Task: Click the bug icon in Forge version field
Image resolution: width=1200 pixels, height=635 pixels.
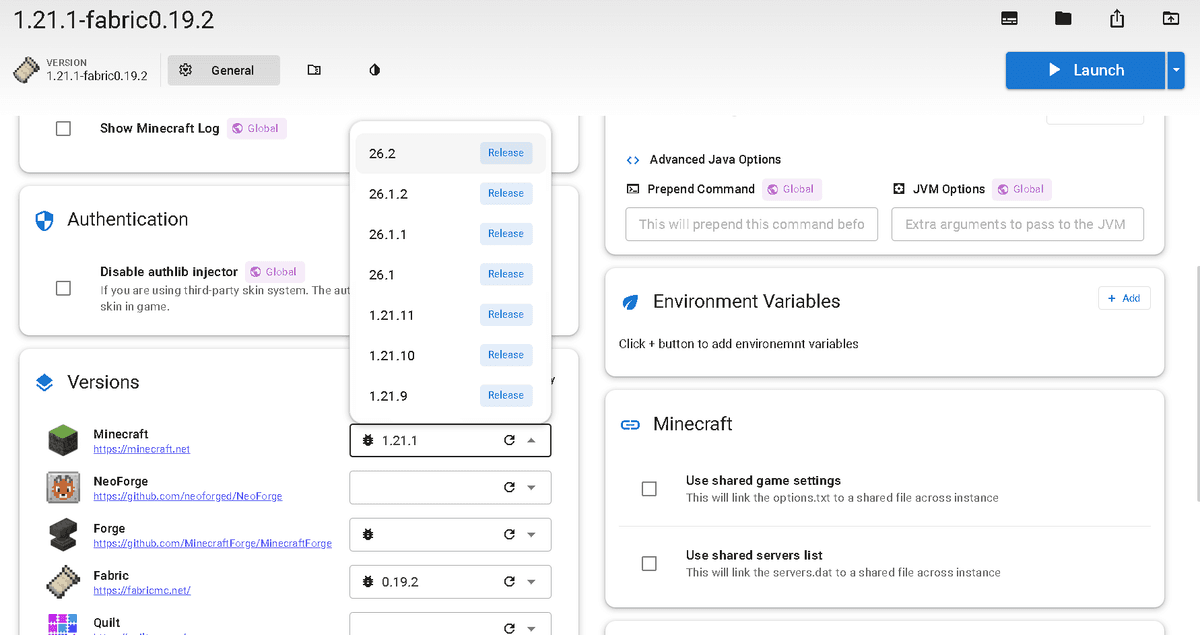Action: [368, 534]
